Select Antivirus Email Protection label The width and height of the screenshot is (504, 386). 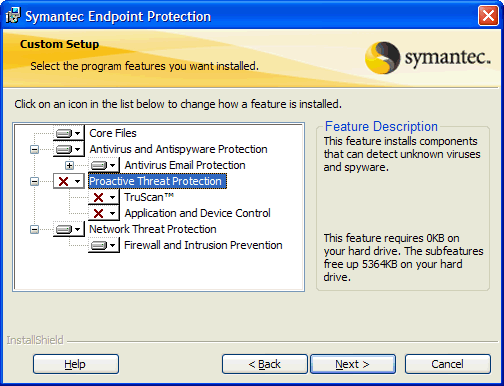(x=185, y=165)
